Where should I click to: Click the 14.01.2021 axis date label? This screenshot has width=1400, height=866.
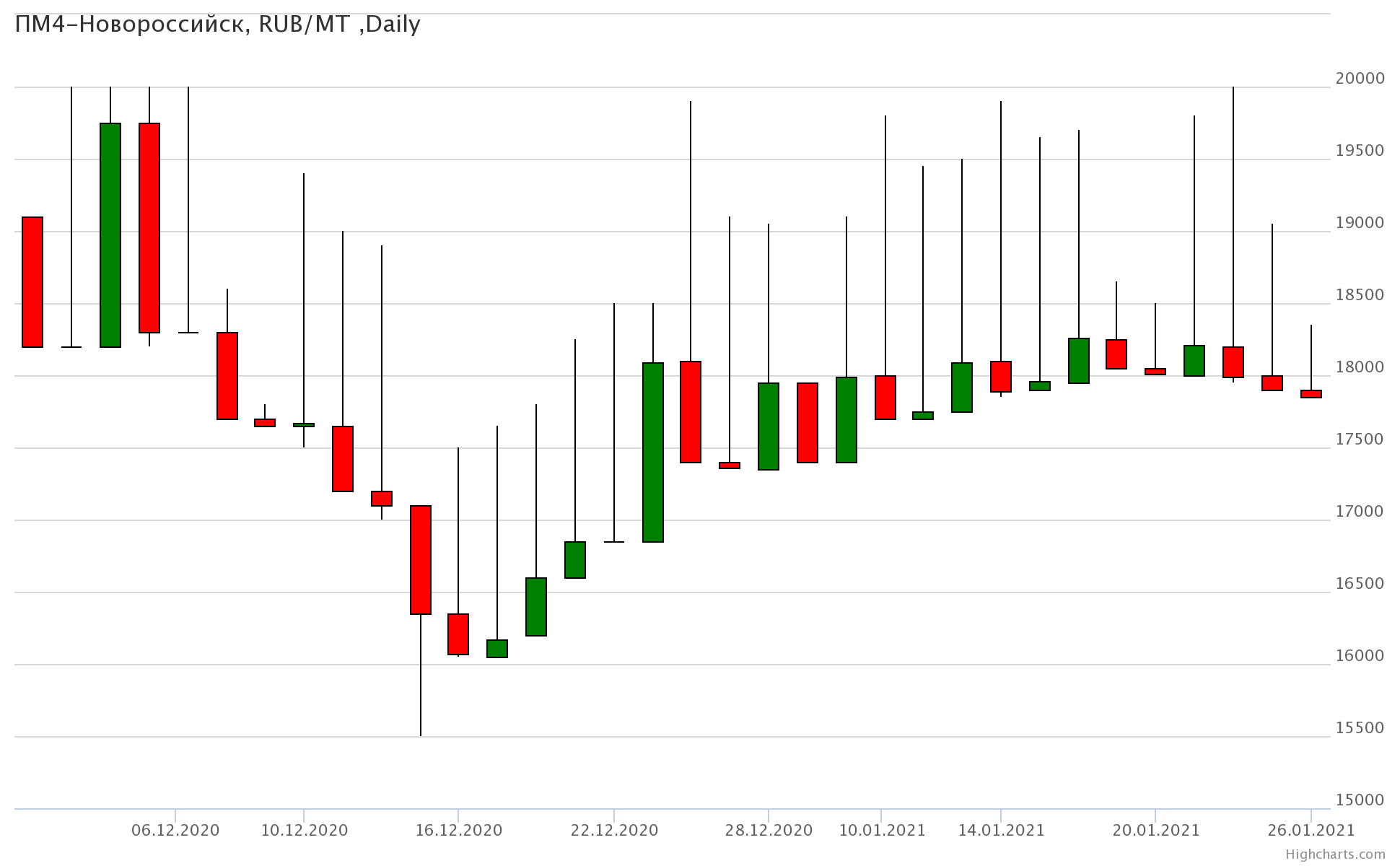click(1001, 830)
